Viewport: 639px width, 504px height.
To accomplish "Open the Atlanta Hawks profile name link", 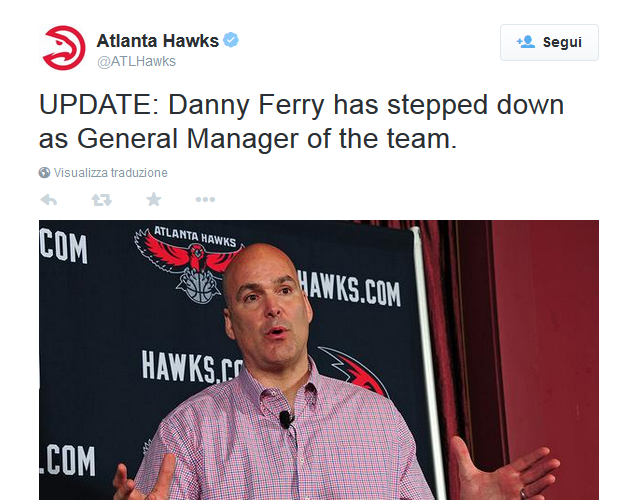I will (157, 40).
